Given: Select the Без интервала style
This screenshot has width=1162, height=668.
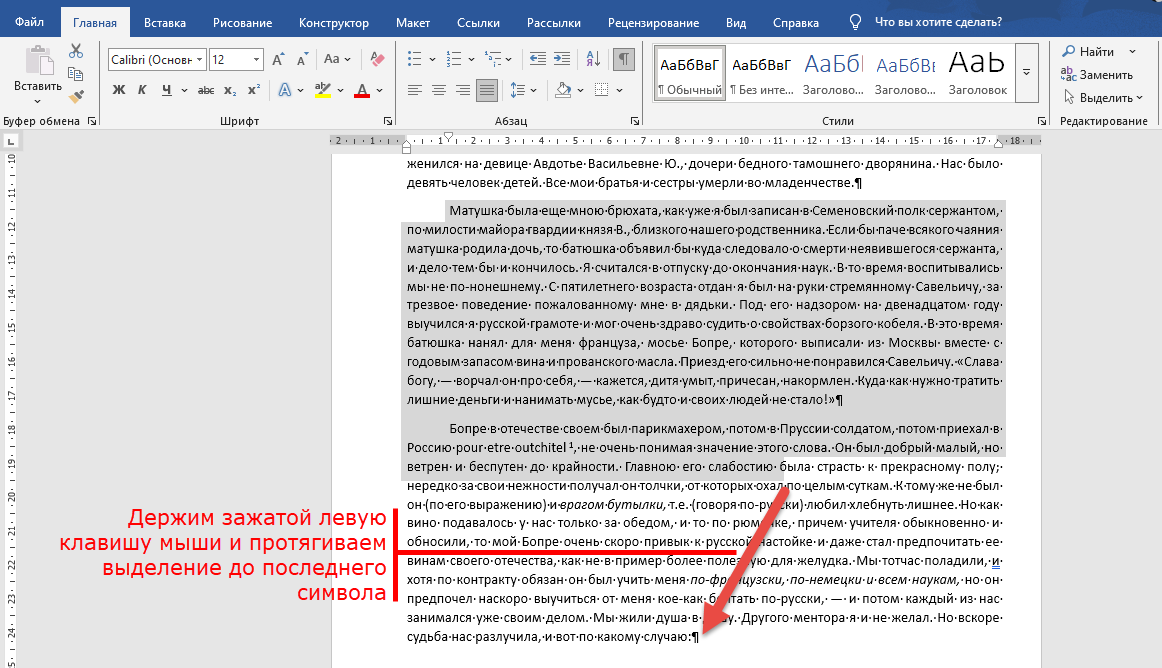Looking at the screenshot, I should tap(761, 73).
